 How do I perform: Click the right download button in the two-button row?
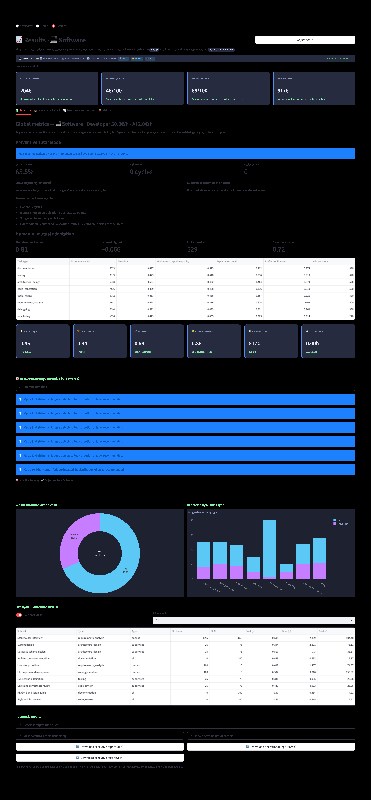click(x=270, y=746)
